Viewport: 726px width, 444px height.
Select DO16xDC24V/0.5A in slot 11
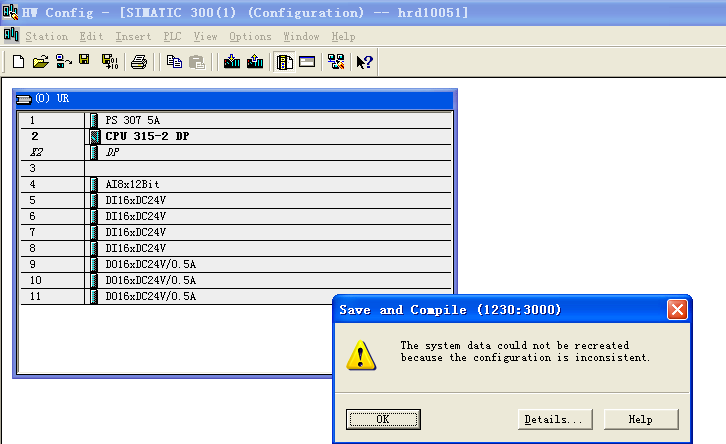pos(236,296)
